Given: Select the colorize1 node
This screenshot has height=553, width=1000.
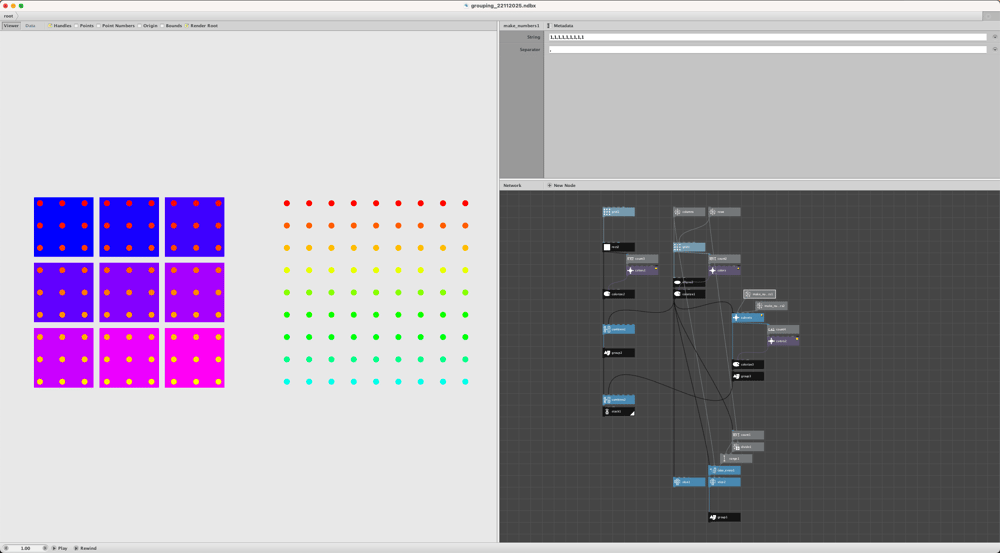Looking at the screenshot, I should 689,294.
